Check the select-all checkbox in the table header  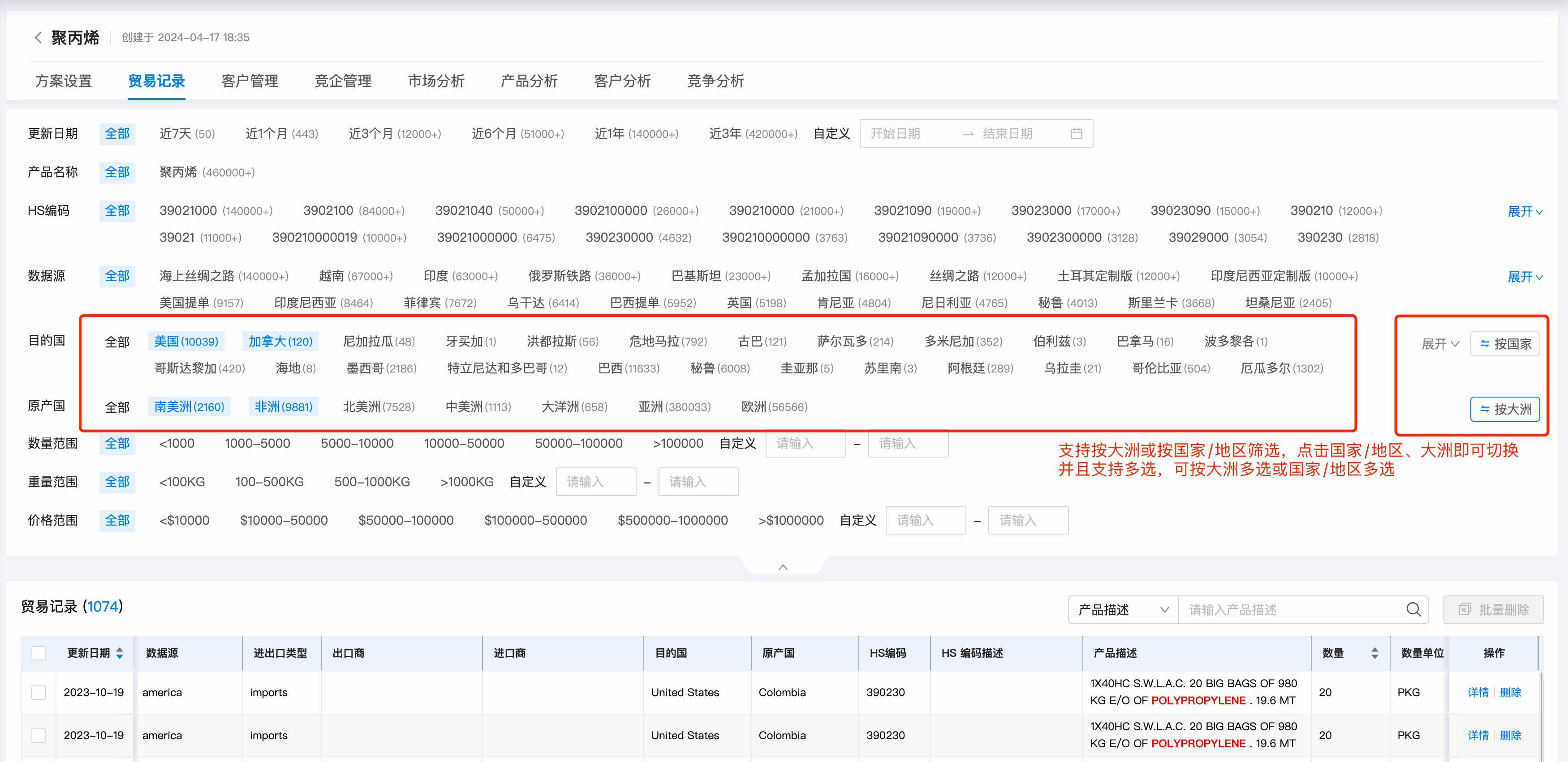pos(39,652)
